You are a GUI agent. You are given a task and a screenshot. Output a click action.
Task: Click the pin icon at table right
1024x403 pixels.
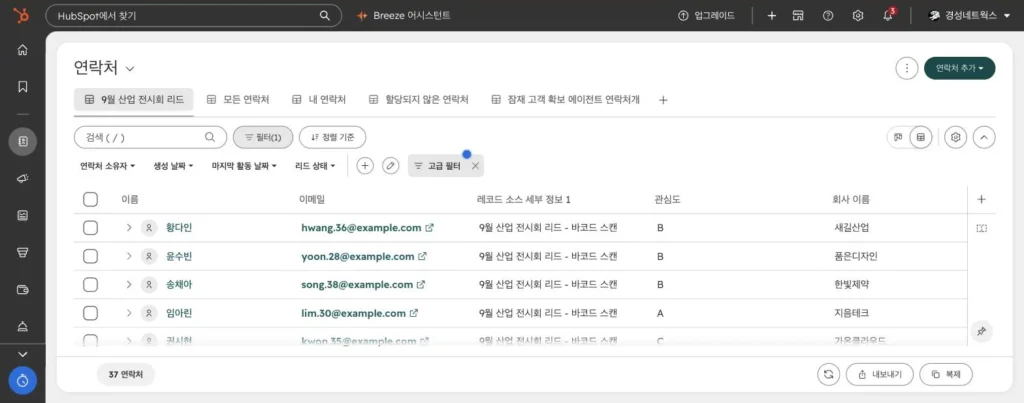[x=981, y=332]
